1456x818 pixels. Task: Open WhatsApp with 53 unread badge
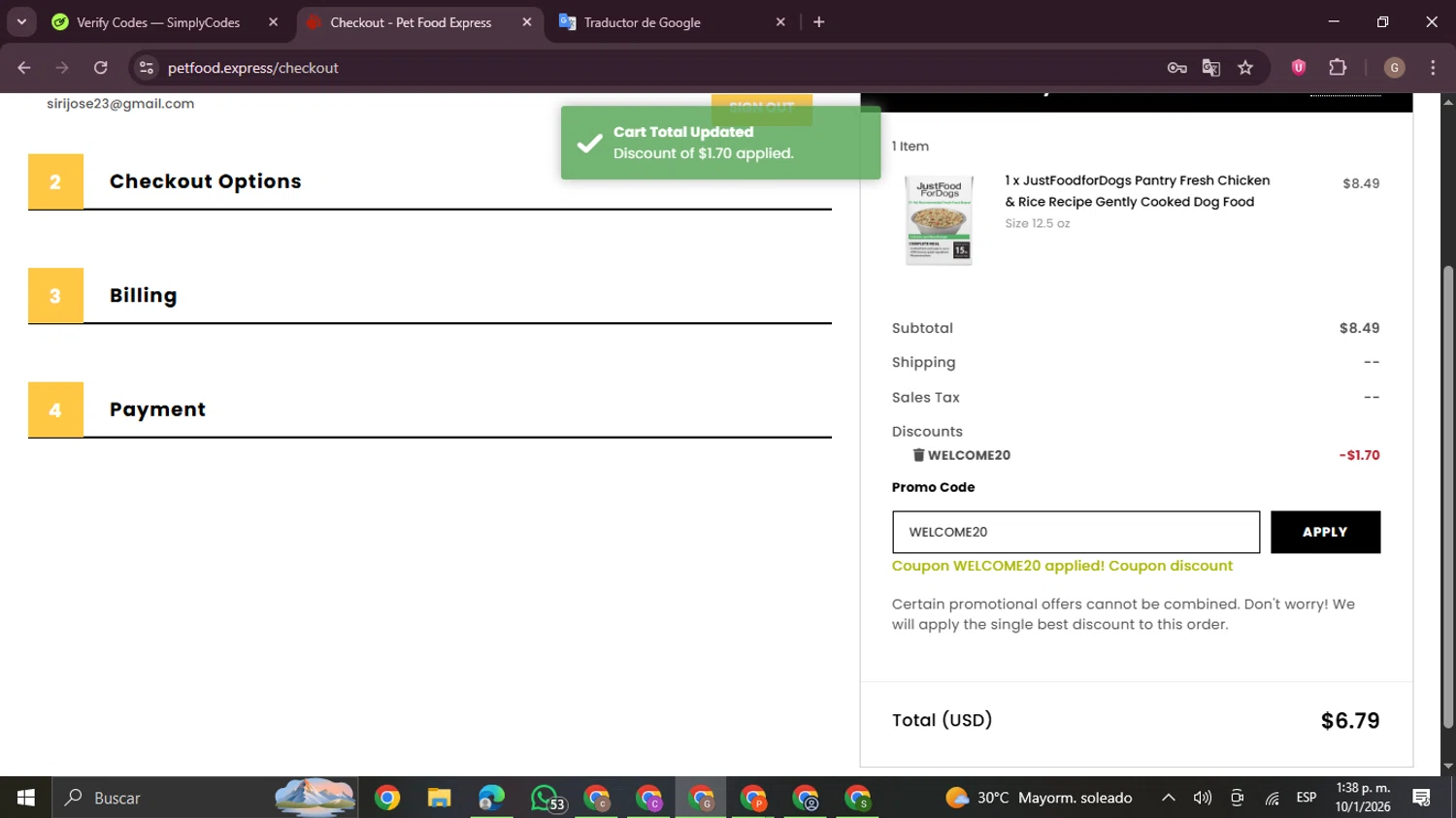(546, 798)
